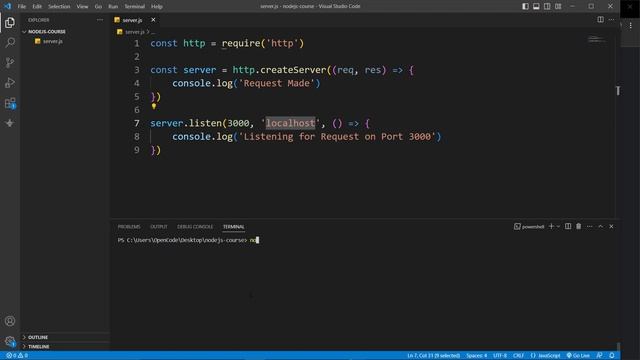Click the Go Live status bar button

[578, 356]
